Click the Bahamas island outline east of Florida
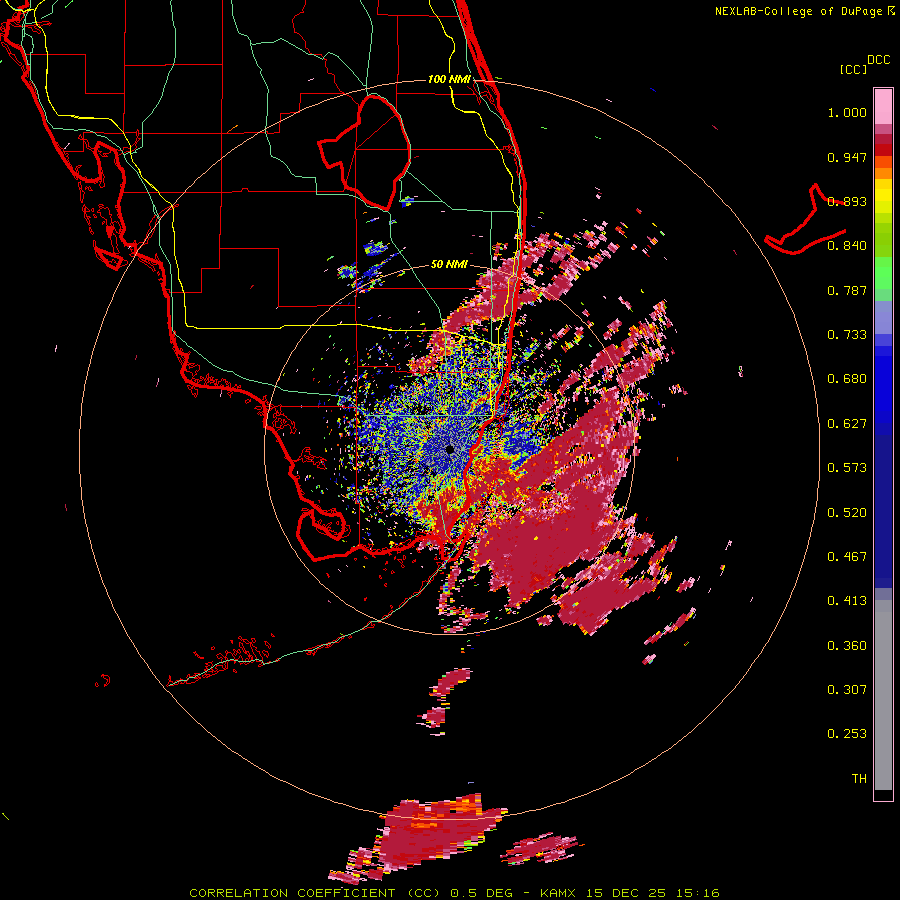Screen dimensions: 900x900 [805, 221]
